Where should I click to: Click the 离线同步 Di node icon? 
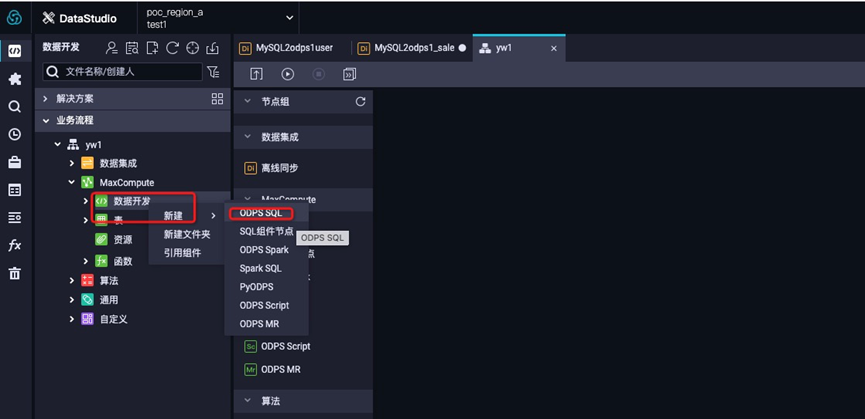click(x=250, y=168)
